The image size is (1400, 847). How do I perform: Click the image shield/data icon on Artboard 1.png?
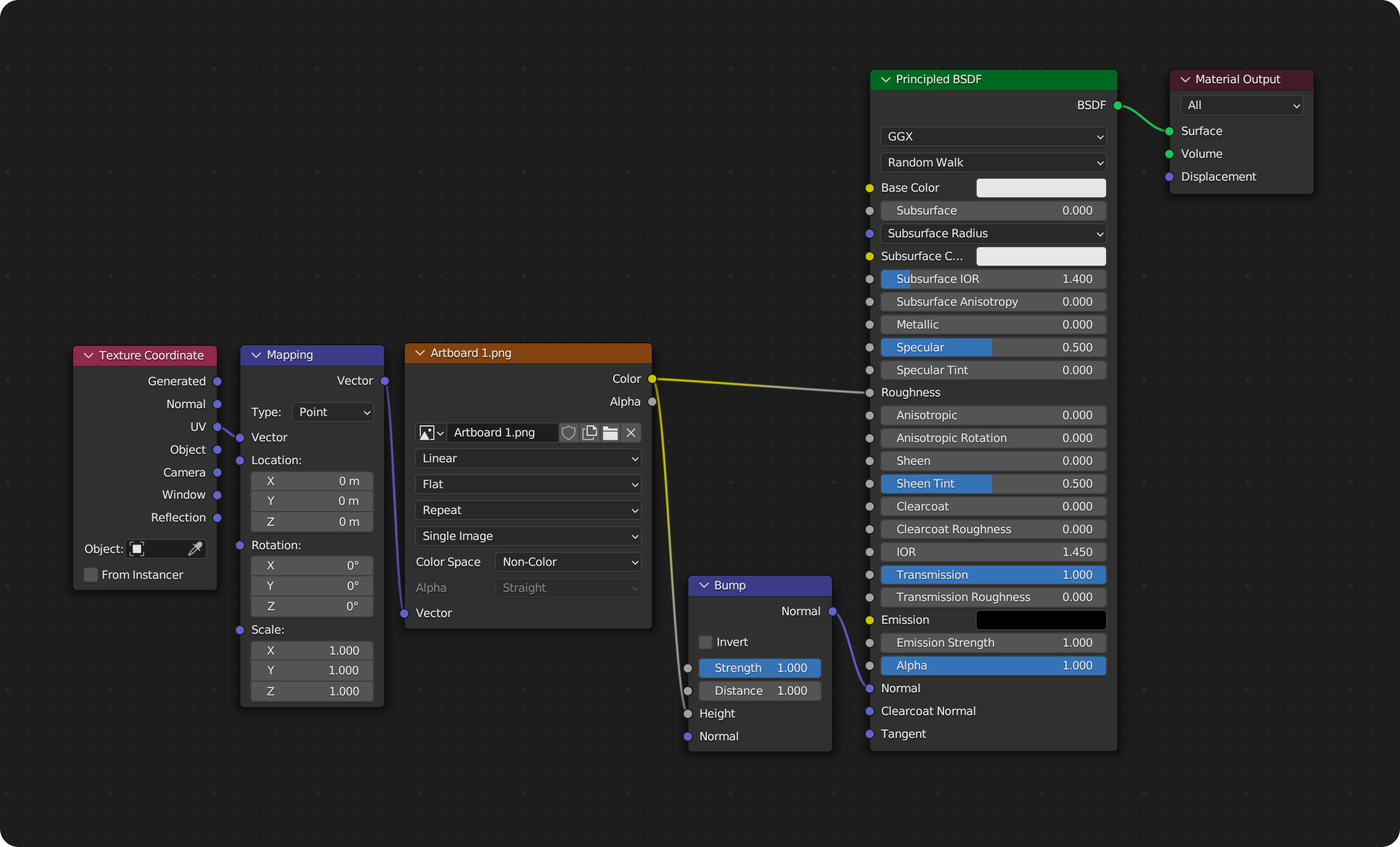point(567,432)
